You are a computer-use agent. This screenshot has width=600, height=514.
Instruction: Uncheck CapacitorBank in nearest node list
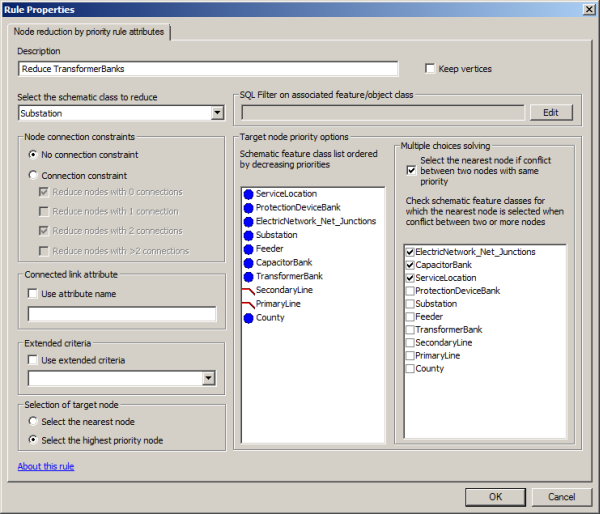tap(410, 265)
